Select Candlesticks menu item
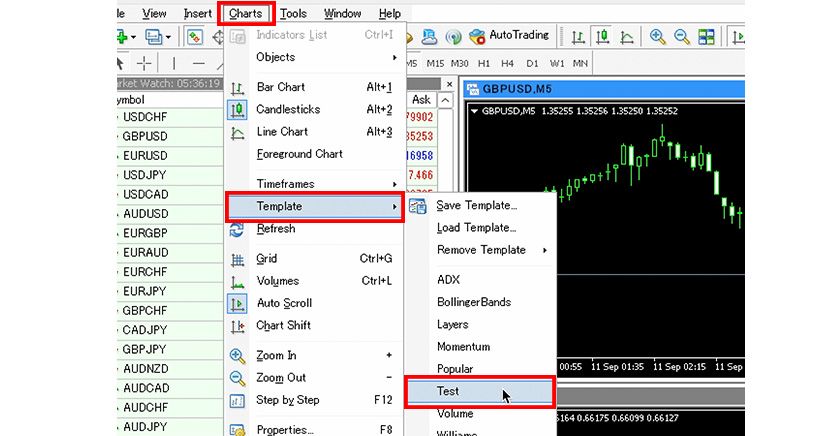Viewport: 840px width, 436px height. tap(315, 109)
